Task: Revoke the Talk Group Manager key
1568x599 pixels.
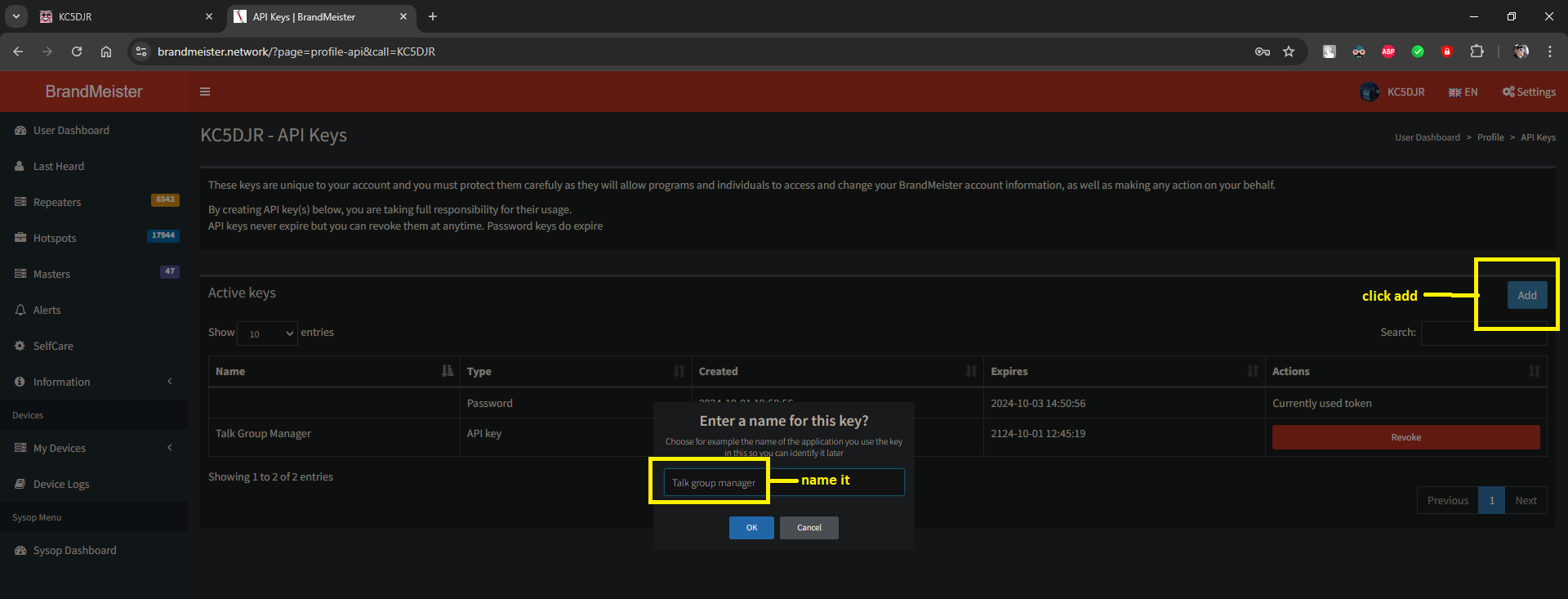Action: (x=1406, y=437)
